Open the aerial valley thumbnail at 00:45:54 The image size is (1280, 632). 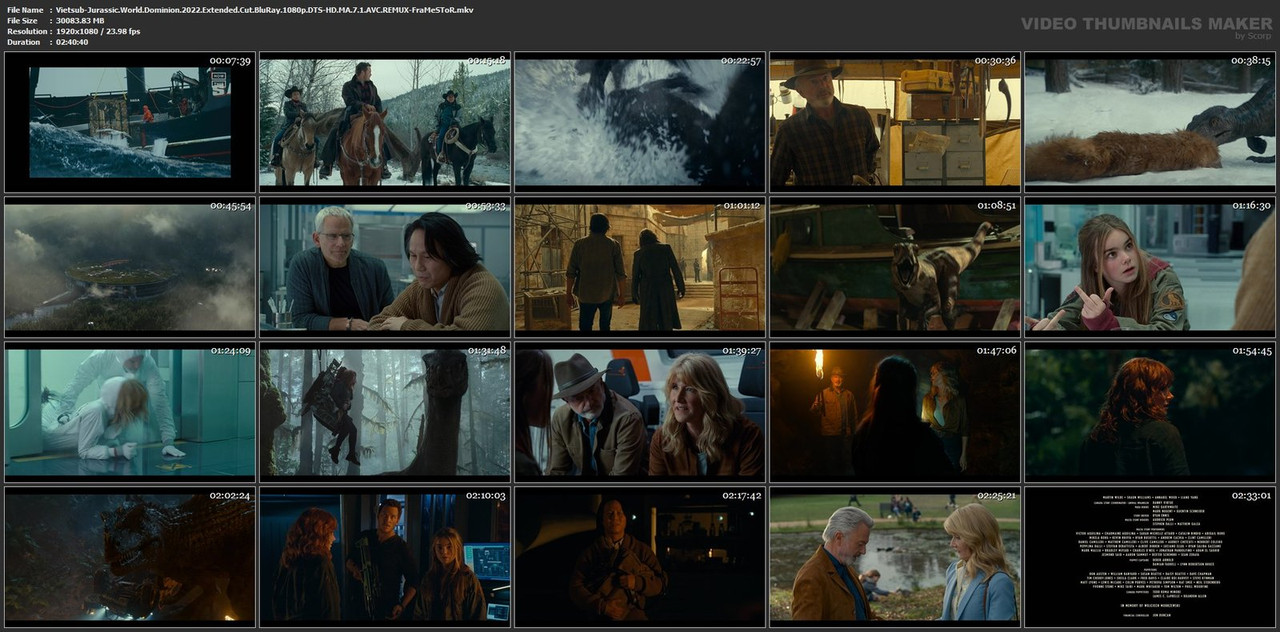pyautogui.click(x=130, y=266)
